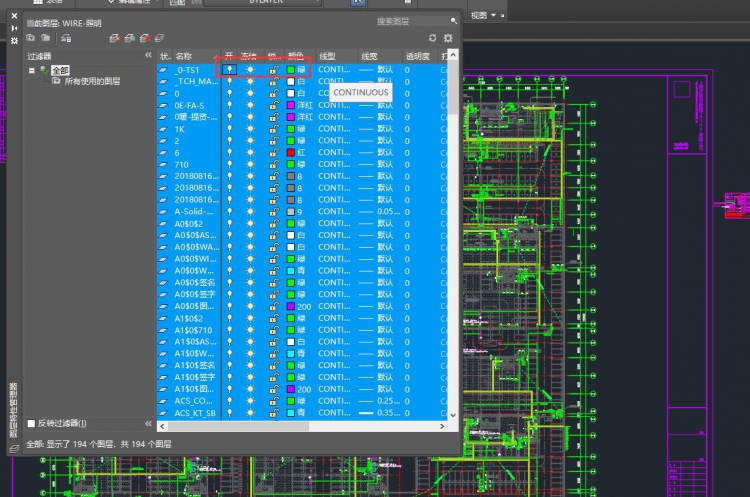Click the Set Current layer icon
Screen dimensions: 750x497
coord(160,38)
